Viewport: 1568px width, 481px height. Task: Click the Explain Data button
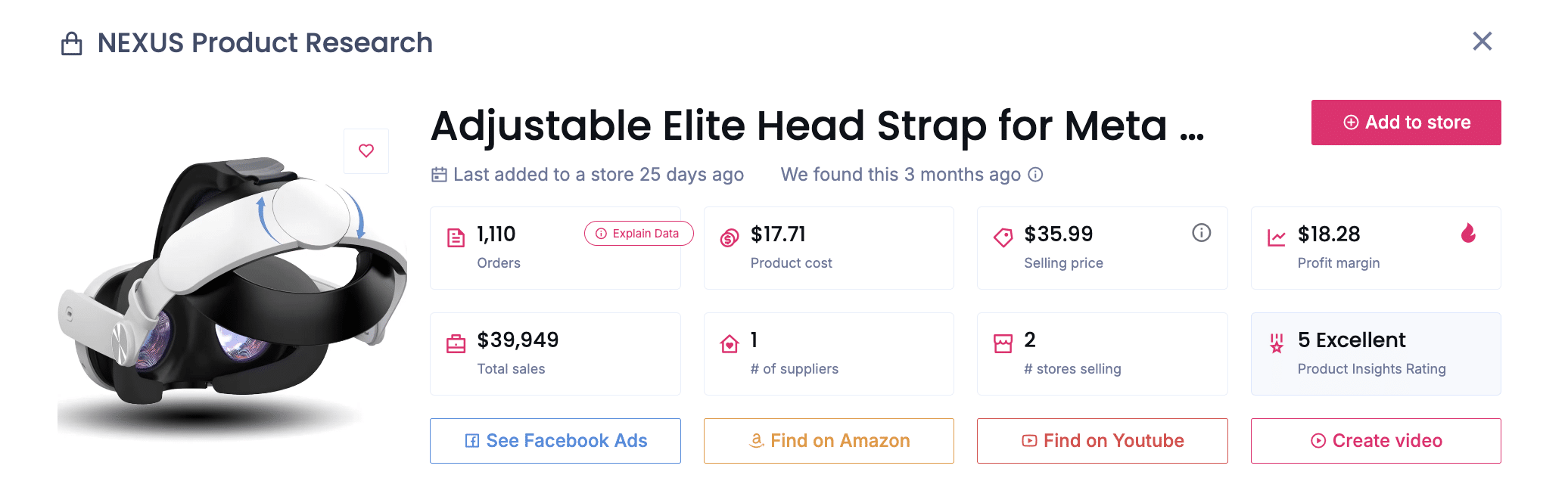click(x=638, y=234)
